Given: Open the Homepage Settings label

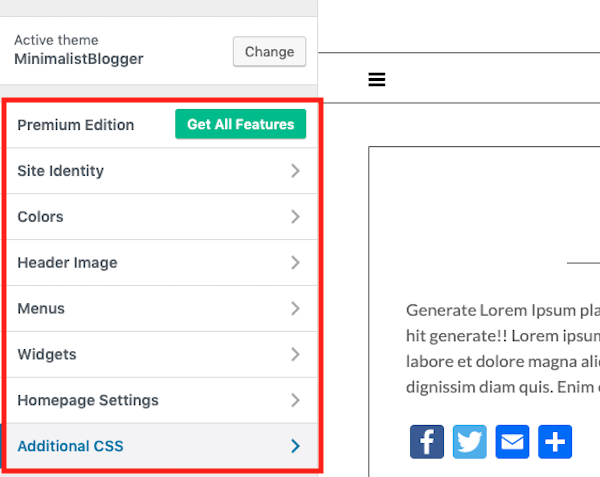Looking at the screenshot, I should tap(88, 401).
